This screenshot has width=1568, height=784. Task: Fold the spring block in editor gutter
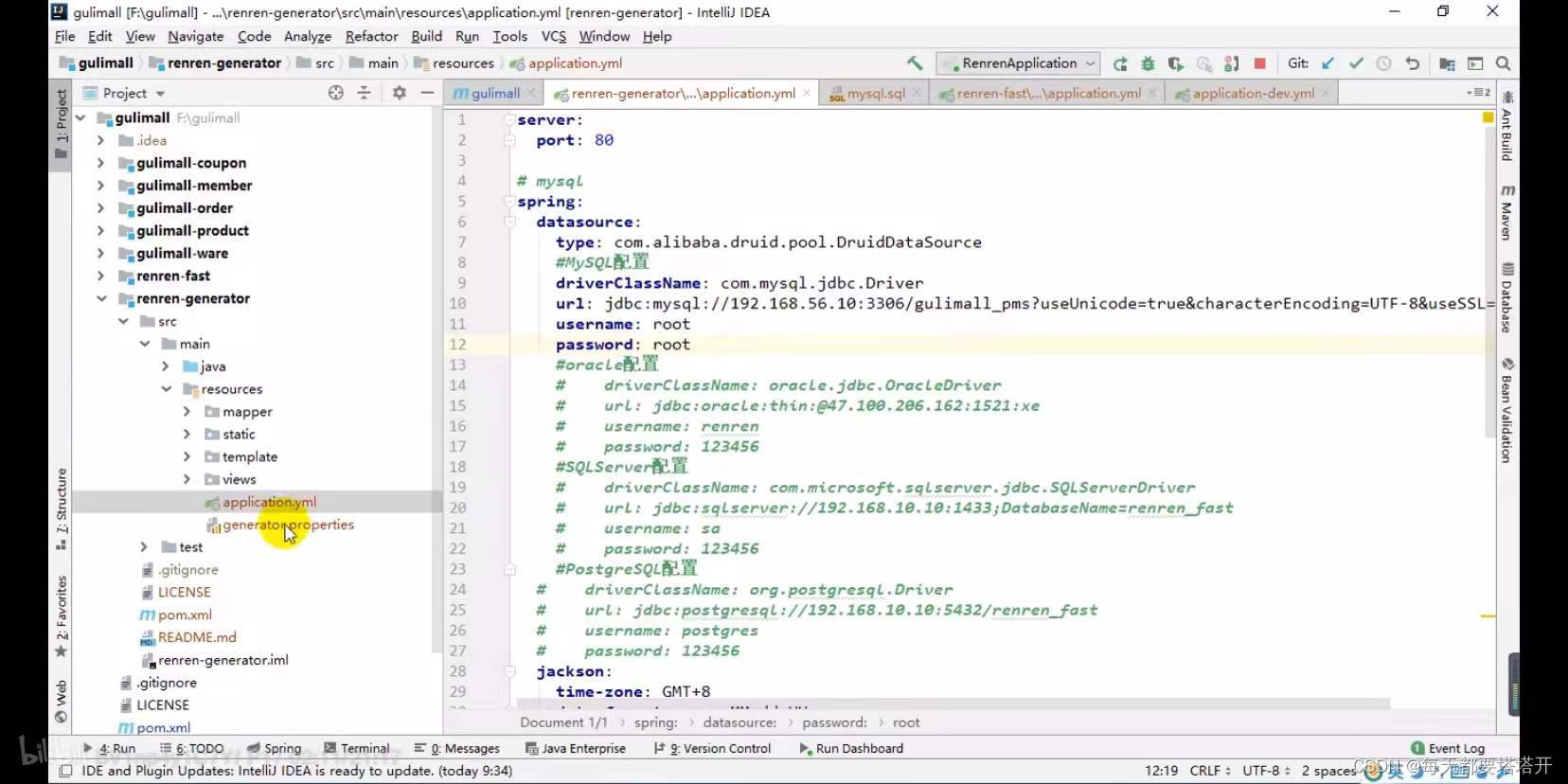[509, 202]
